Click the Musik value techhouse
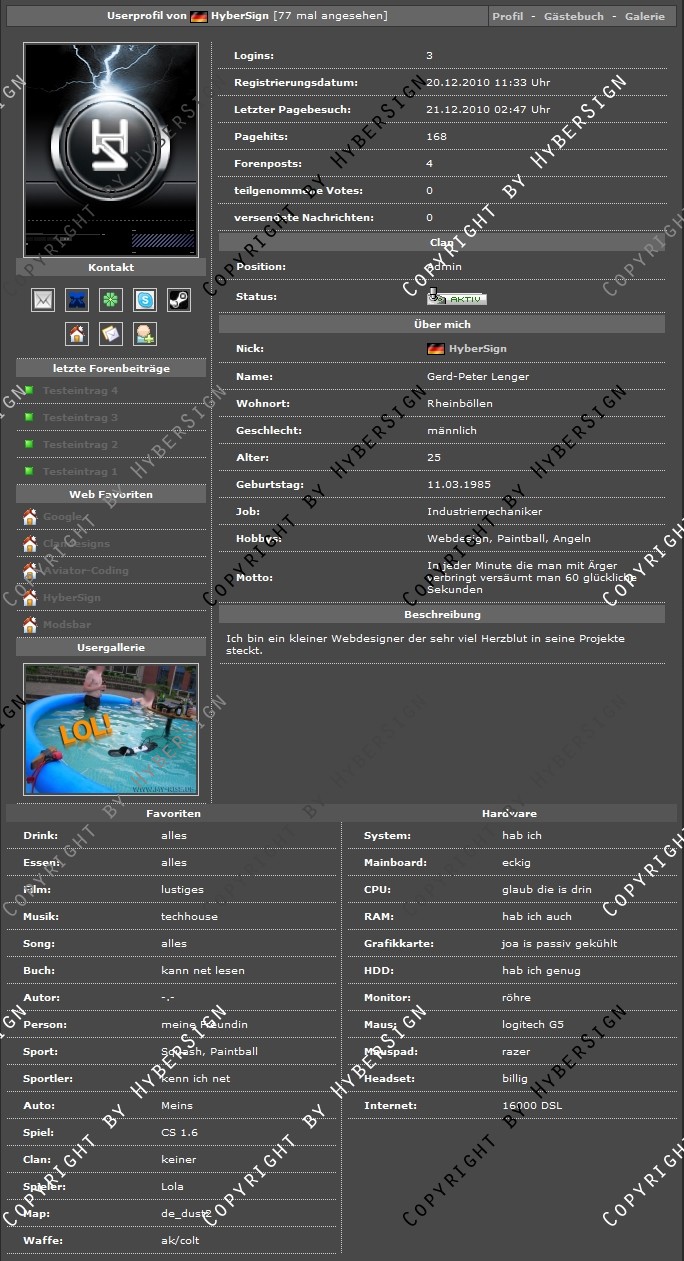The height and width of the screenshot is (1261, 684). [x=189, y=916]
